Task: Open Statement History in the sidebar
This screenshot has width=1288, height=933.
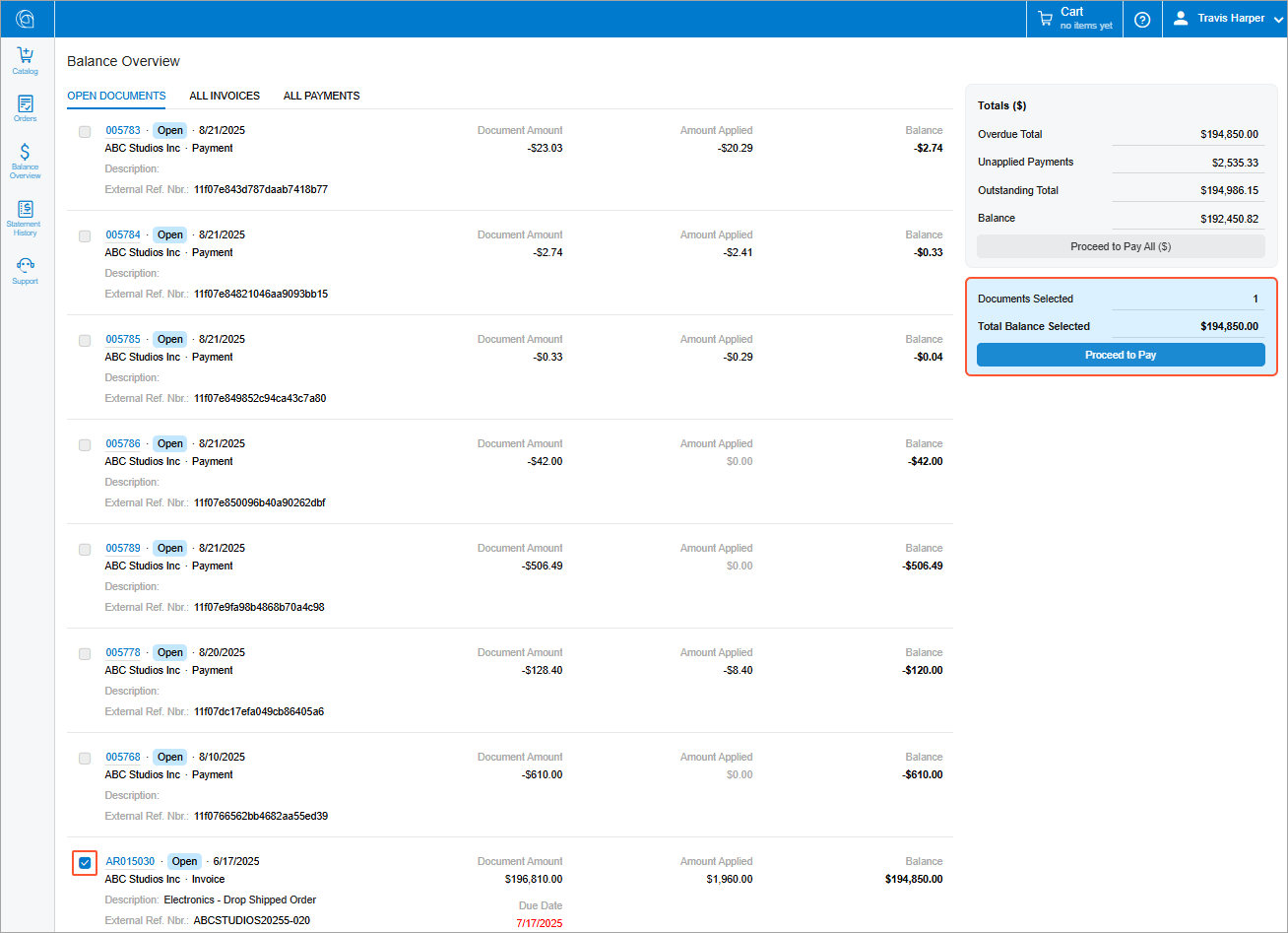Action: coord(26,218)
